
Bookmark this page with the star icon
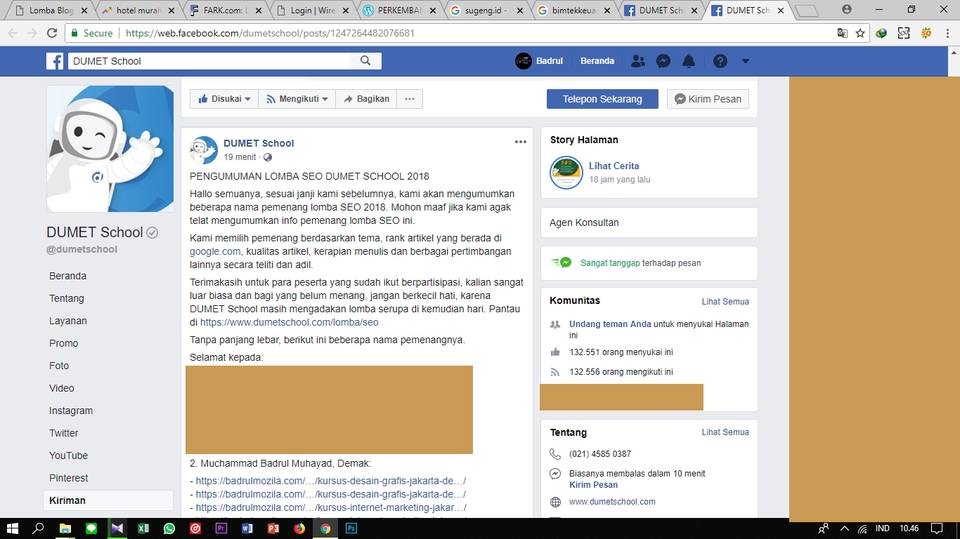pyautogui.click(x=860, y=33)
